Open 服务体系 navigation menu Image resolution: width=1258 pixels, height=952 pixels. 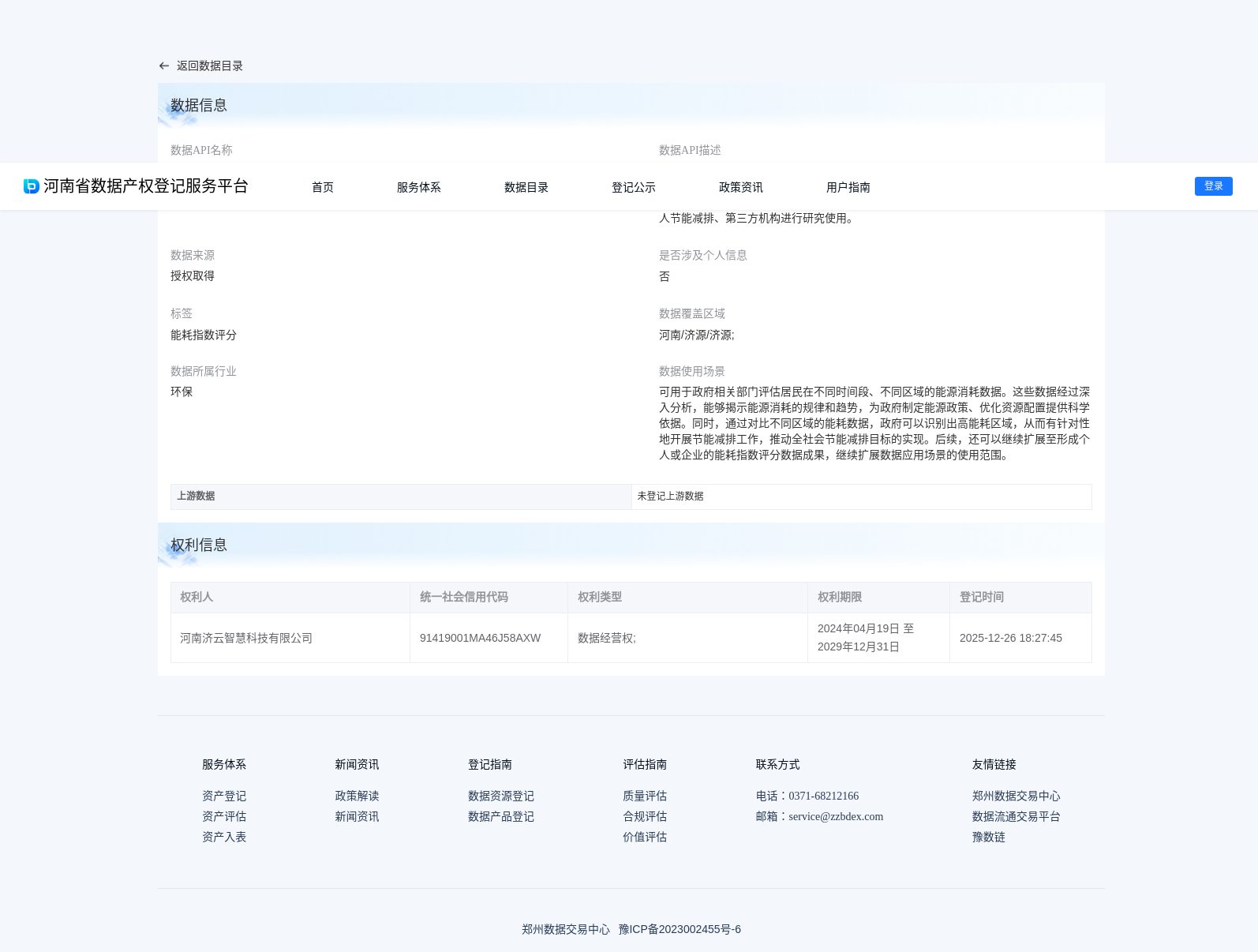(x=419, y=187)
